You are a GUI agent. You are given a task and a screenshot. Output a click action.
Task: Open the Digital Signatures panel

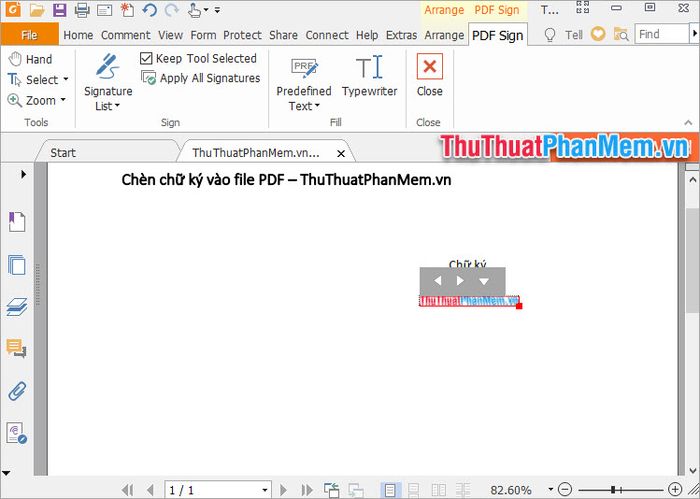point(17,433)
